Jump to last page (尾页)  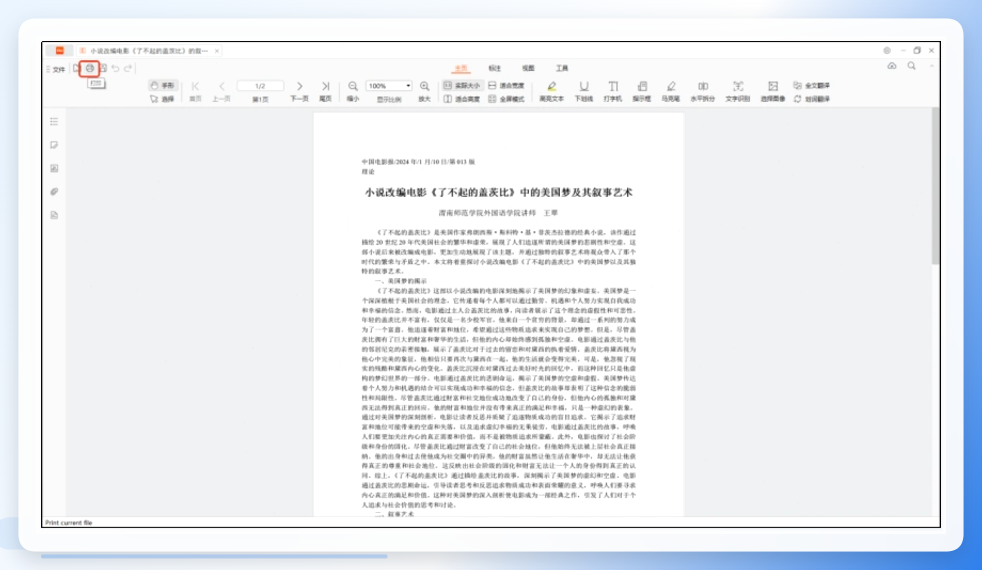(326, 91)
